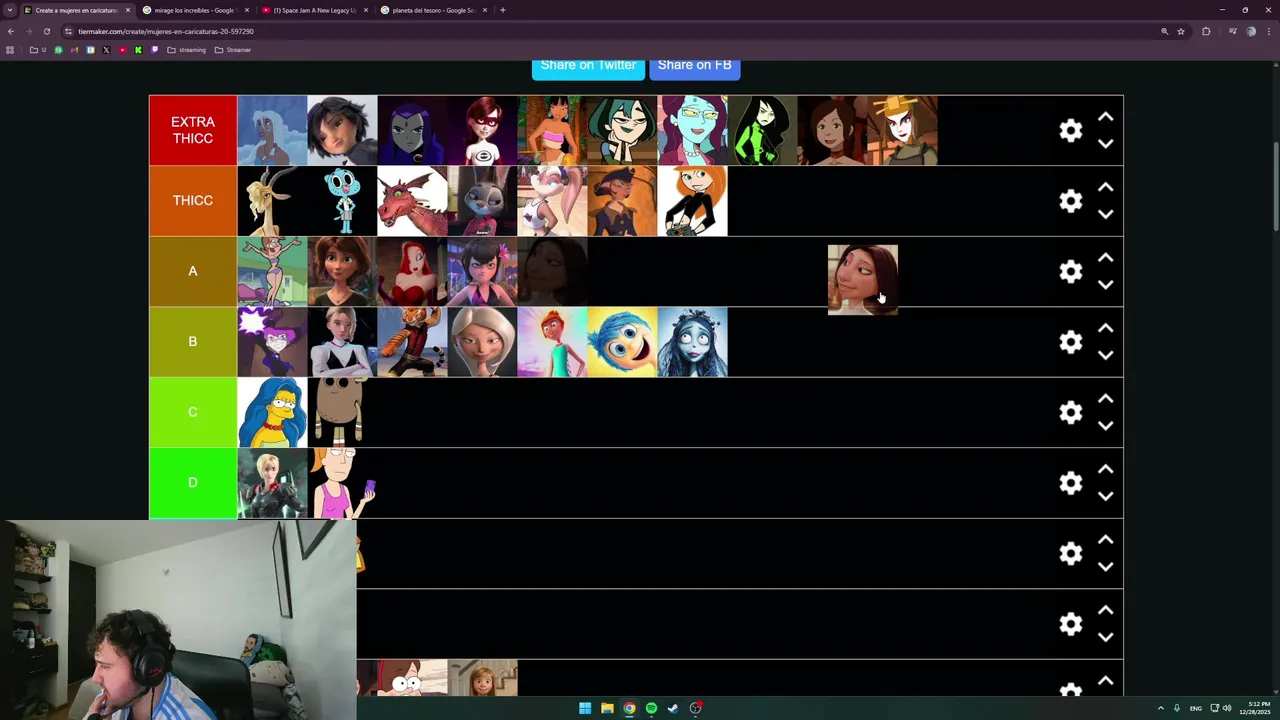This screenshot has width=1280, height=720.
Task: Switch to tiermaker 'Create a mujeres' tab
Action: (76, 10)
